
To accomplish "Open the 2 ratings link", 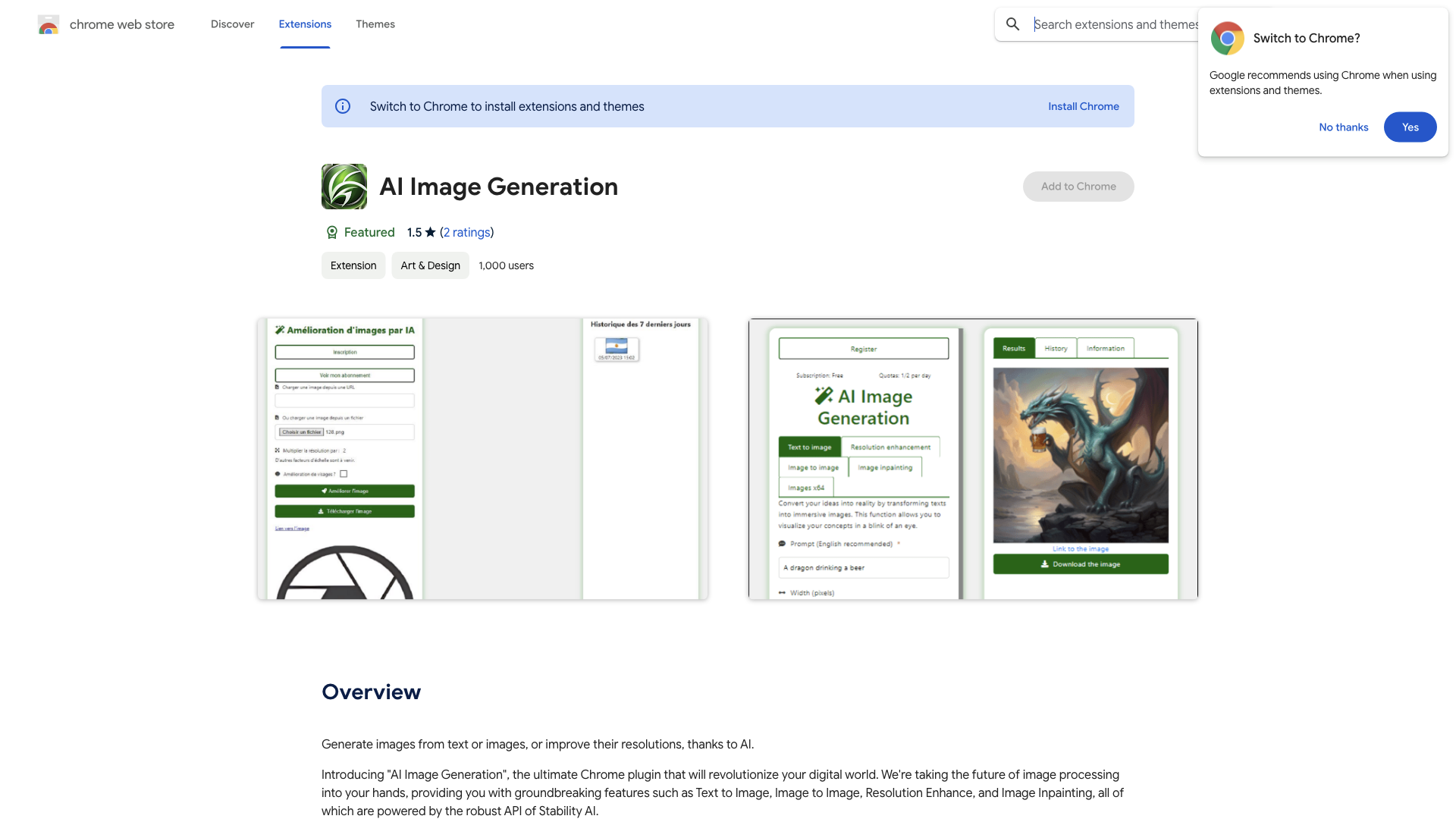I will coord(466,232).
